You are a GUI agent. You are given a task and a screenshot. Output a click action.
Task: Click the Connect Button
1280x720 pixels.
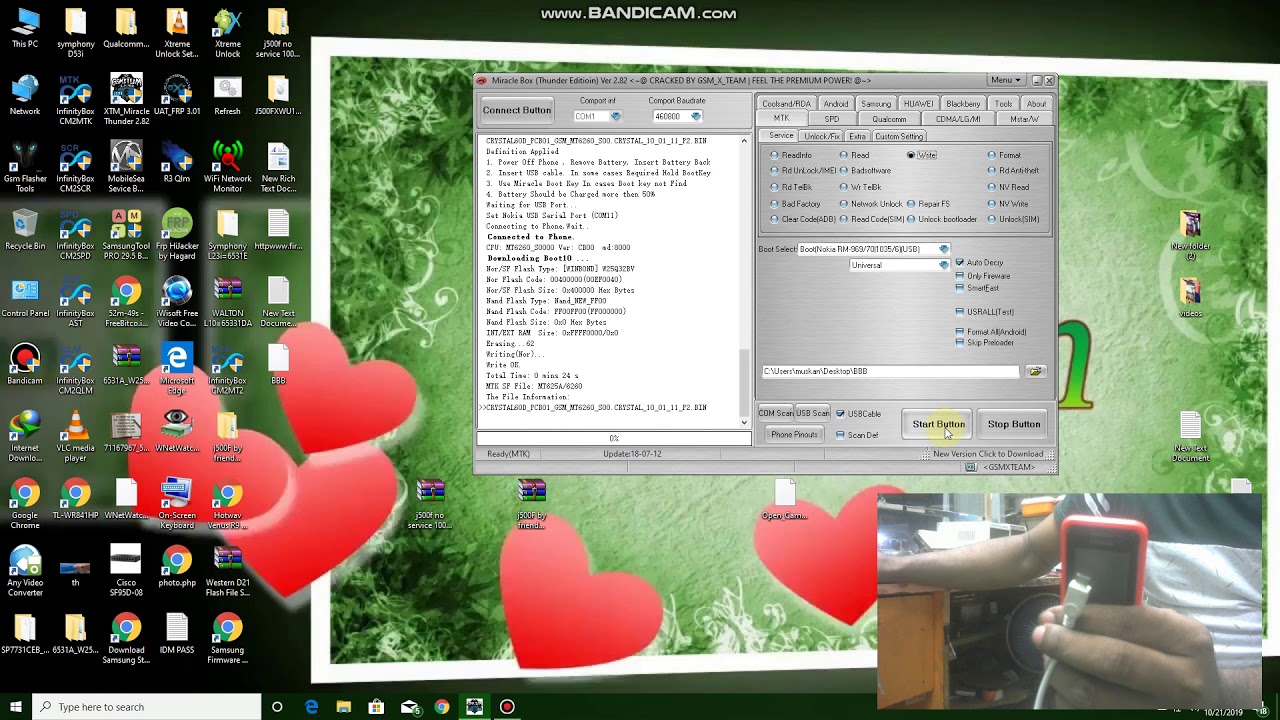click(516, 110)
